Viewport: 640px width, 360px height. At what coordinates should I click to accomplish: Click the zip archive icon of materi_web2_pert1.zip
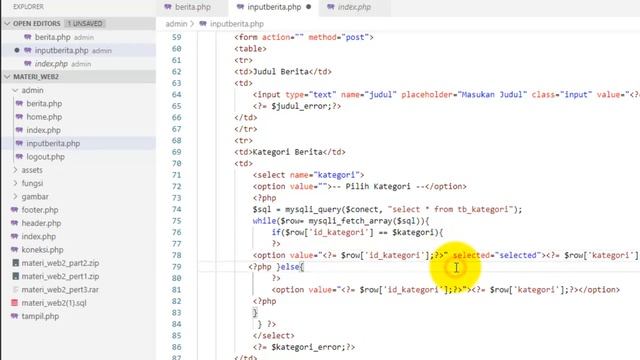[x=16, y=276]
